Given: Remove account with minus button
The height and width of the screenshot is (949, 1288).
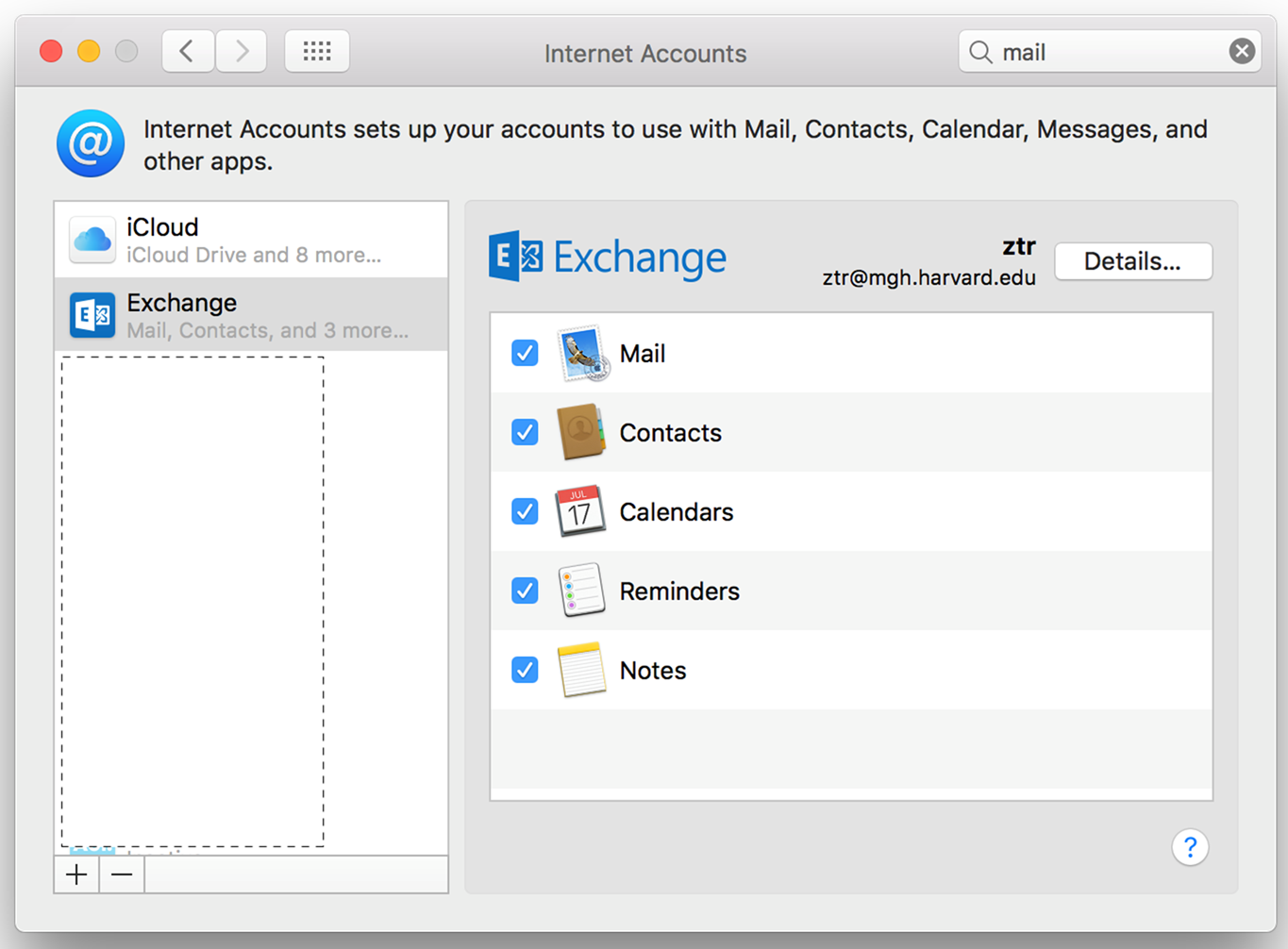Looking at the screenshot, I should click(122, 874).
